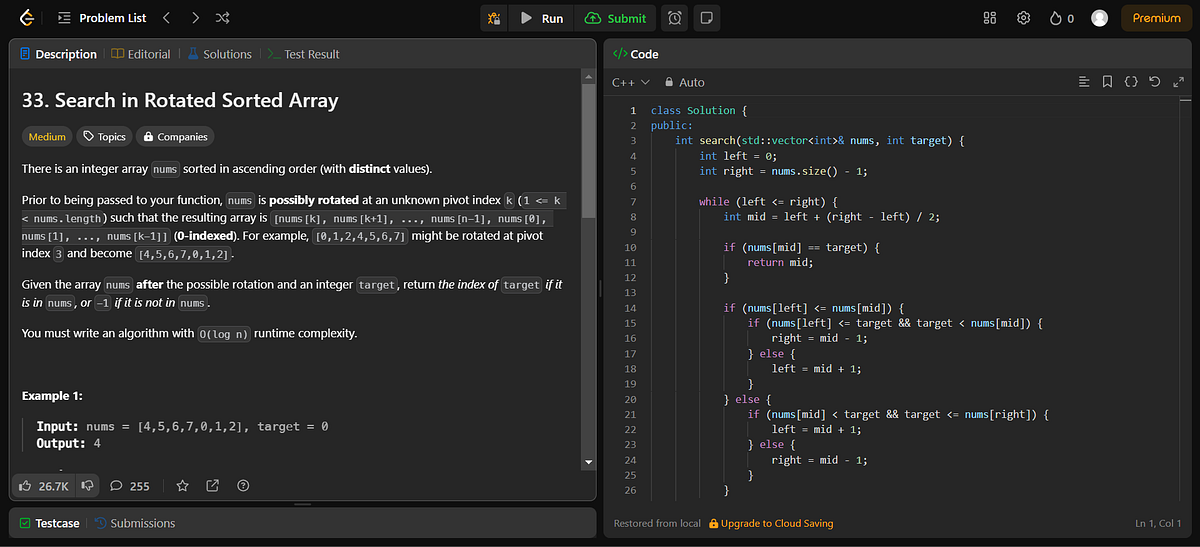Click the LeetCode logo icon
The image size is (1200, 547).
coord(28,18)
